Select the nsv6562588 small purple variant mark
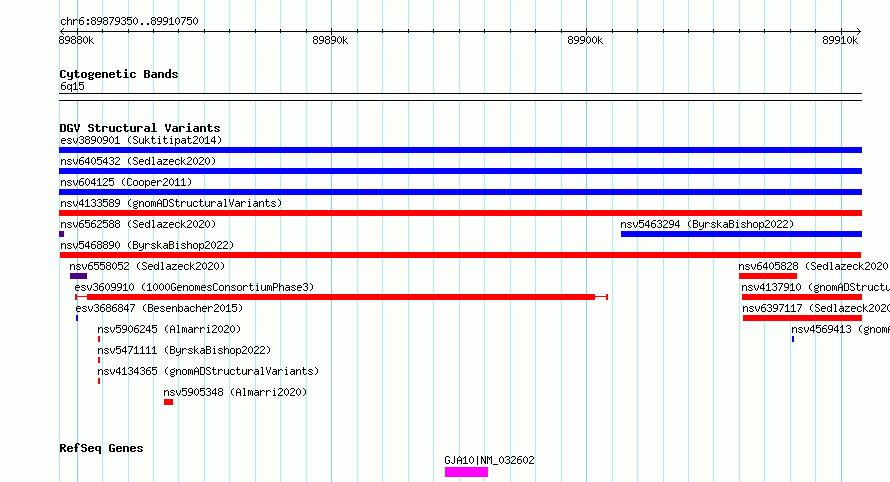Screen dimensions: 890x482 [61, 234]
